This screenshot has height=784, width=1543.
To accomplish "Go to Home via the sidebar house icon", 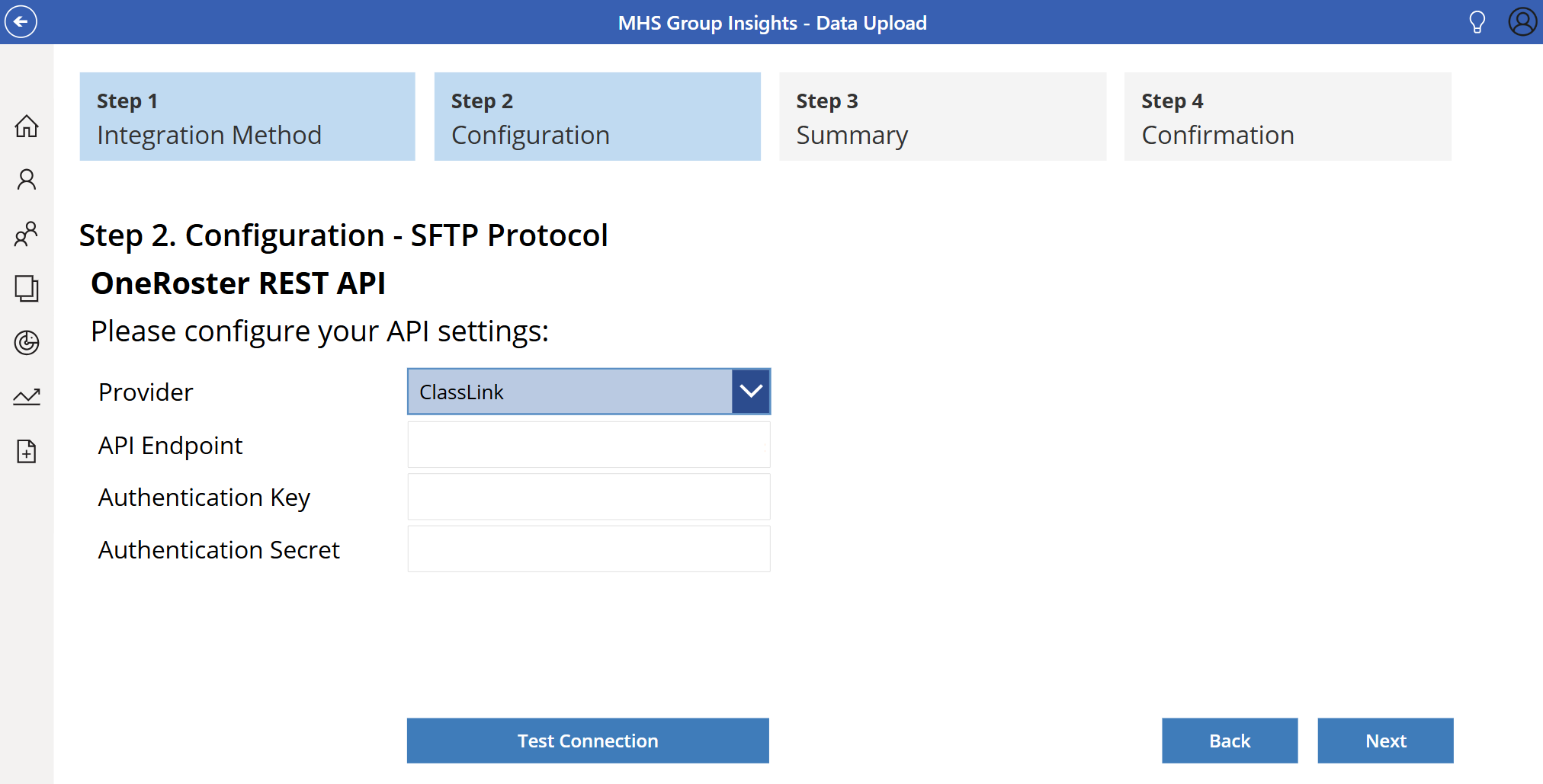I will pyautogui.click(x=27, y=126).
